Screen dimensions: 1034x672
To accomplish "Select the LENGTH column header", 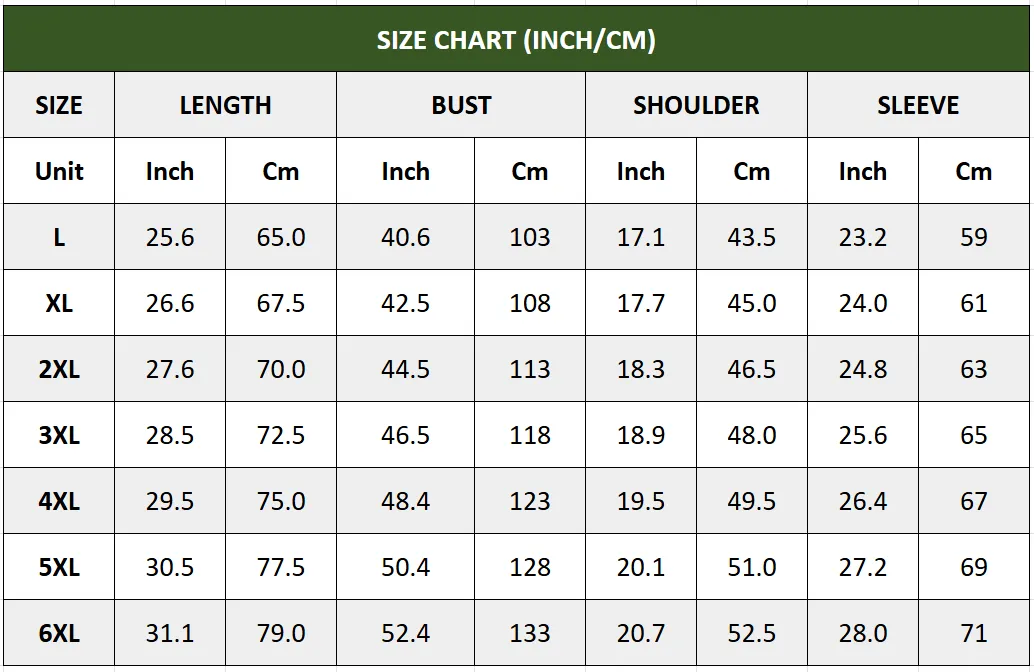I will pyautogui.click(x=226, y=105).
